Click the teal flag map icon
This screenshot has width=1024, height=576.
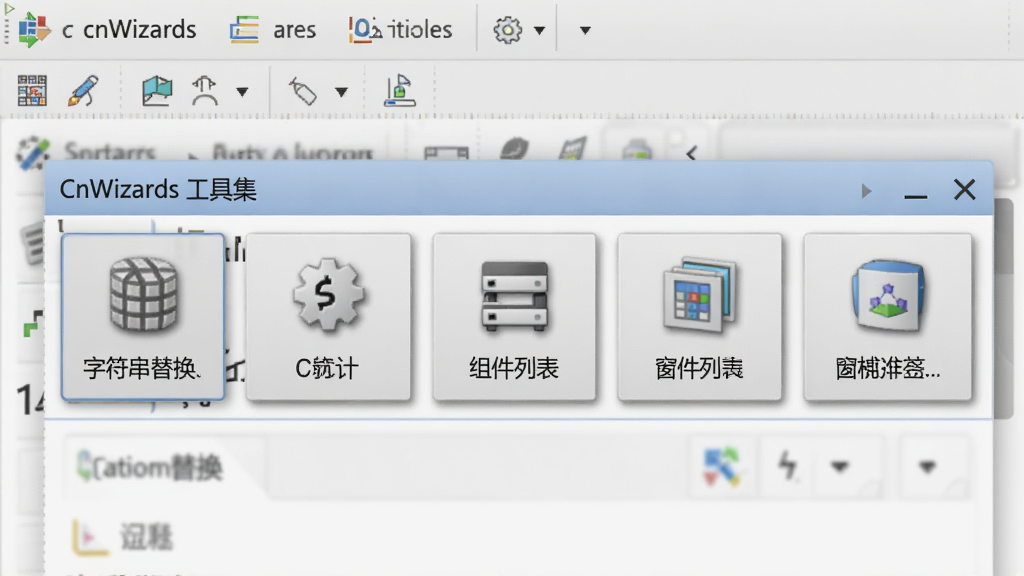point(157,90)
